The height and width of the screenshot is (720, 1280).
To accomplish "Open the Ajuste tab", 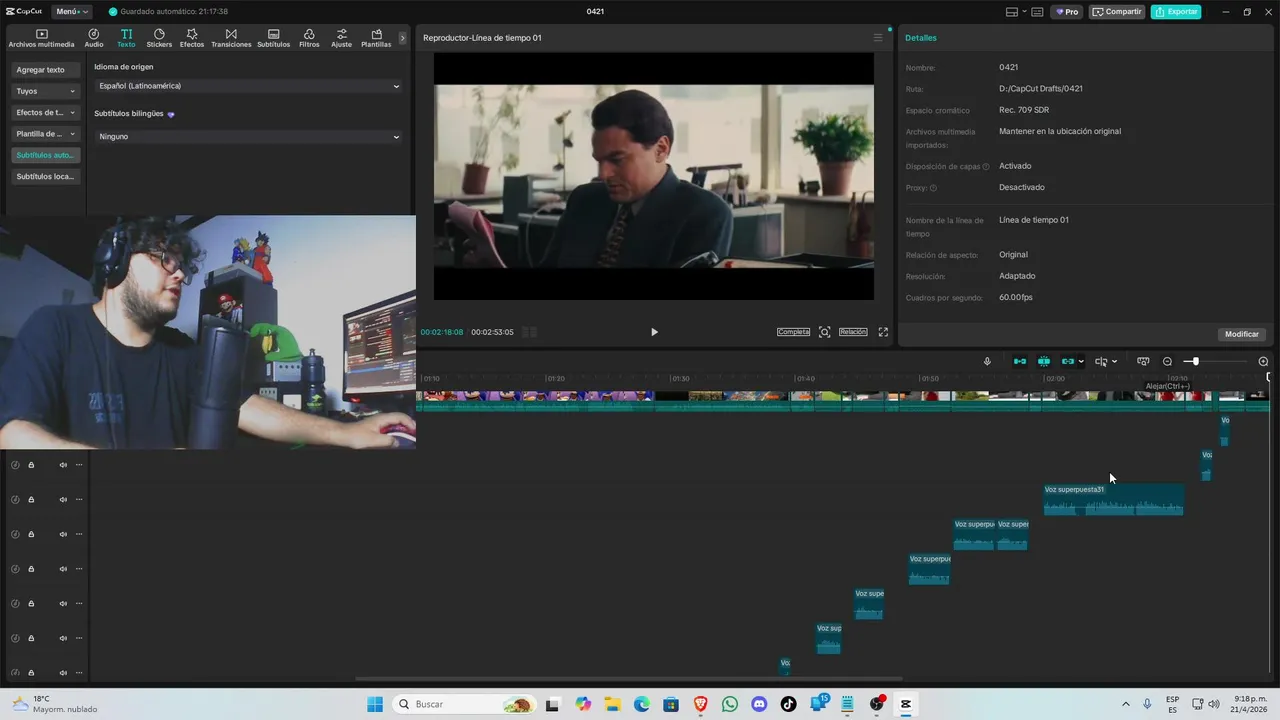I will pos(342,38).
